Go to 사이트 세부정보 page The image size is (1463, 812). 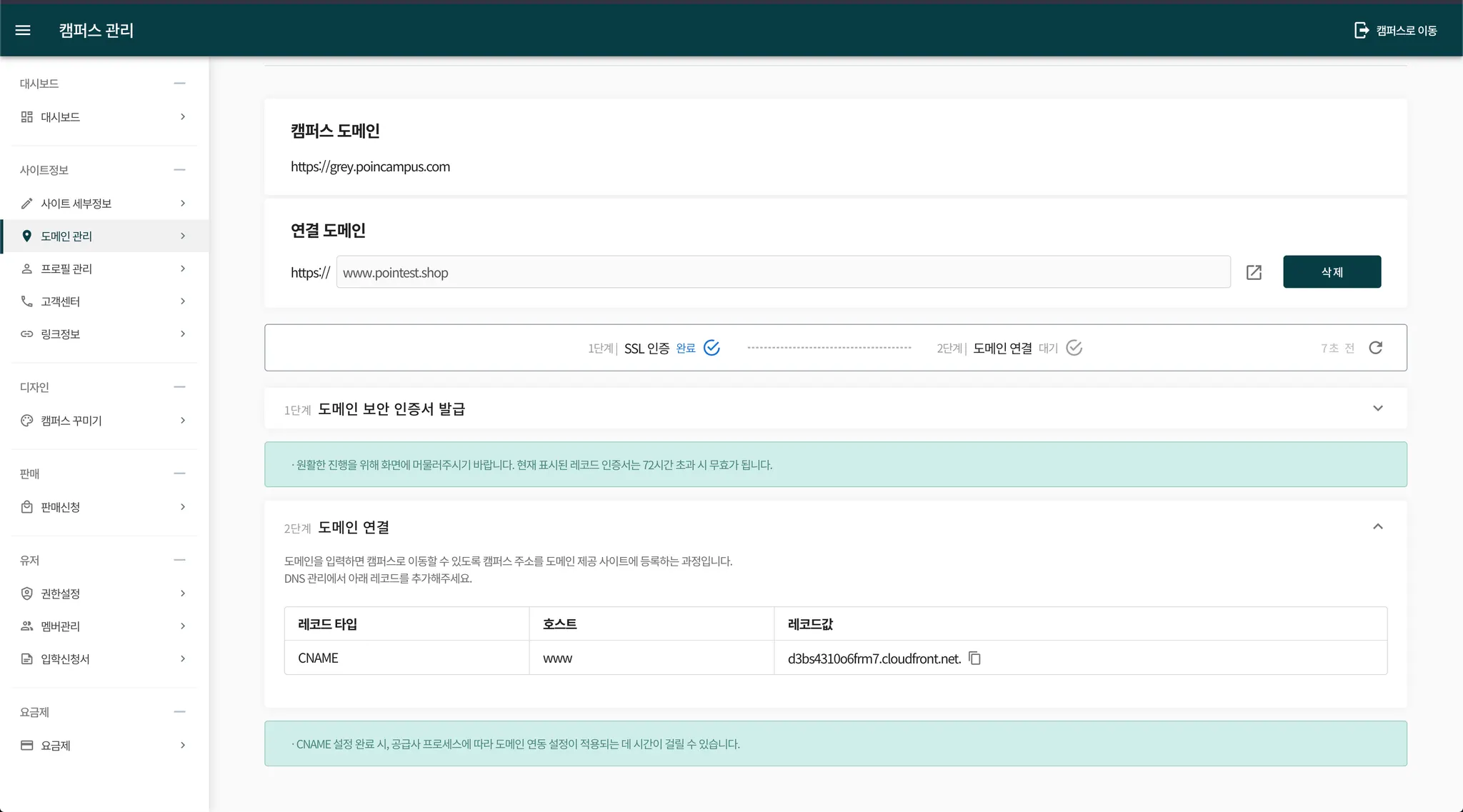coord(76,204)
